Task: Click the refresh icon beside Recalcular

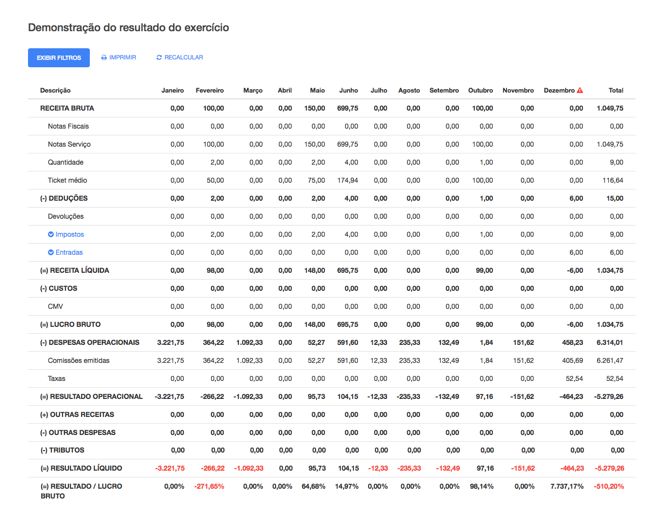Action: tap(159, 58)
